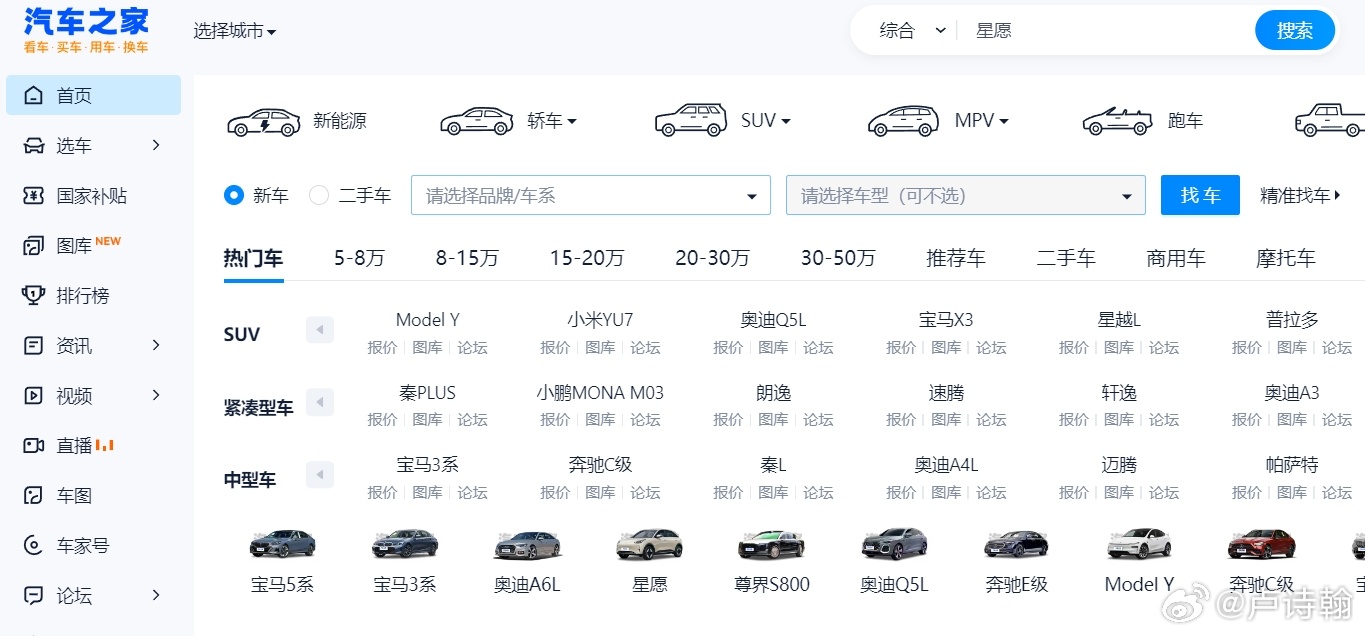Open the 综合 search type dropdown
This screenshot has width=1365, height=636.
pyautogui.click(x=912, y=31)
